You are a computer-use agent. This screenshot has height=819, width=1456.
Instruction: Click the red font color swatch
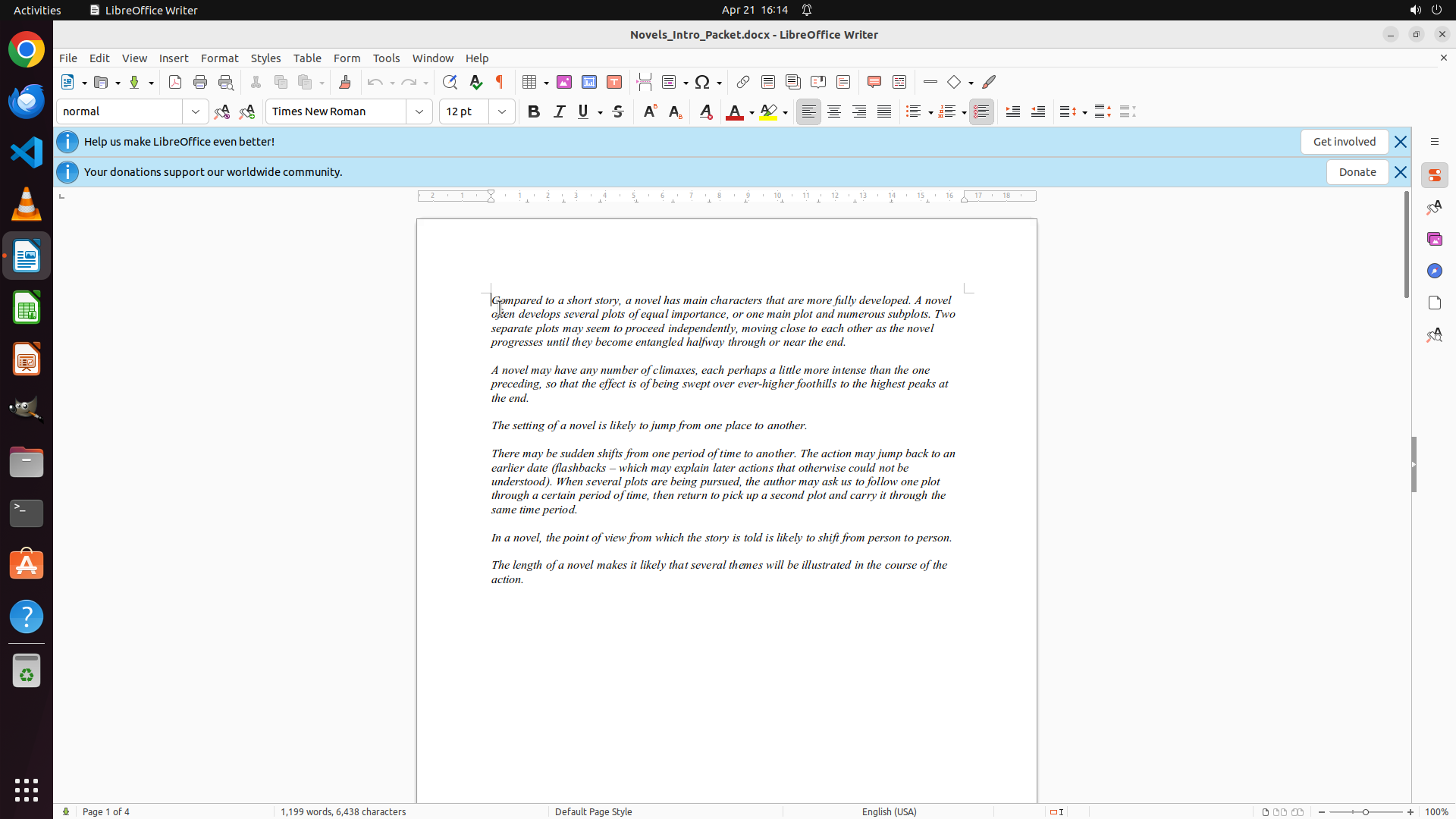(734, 112)
